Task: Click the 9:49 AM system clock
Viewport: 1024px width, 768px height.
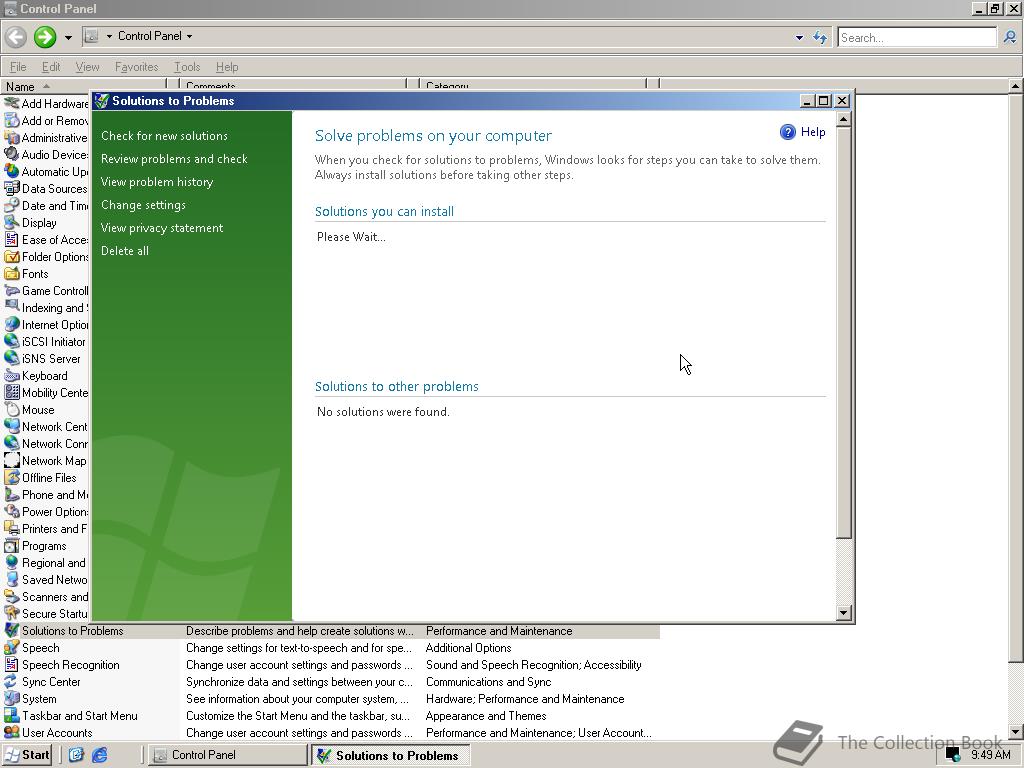Action: tap(990, 754)
